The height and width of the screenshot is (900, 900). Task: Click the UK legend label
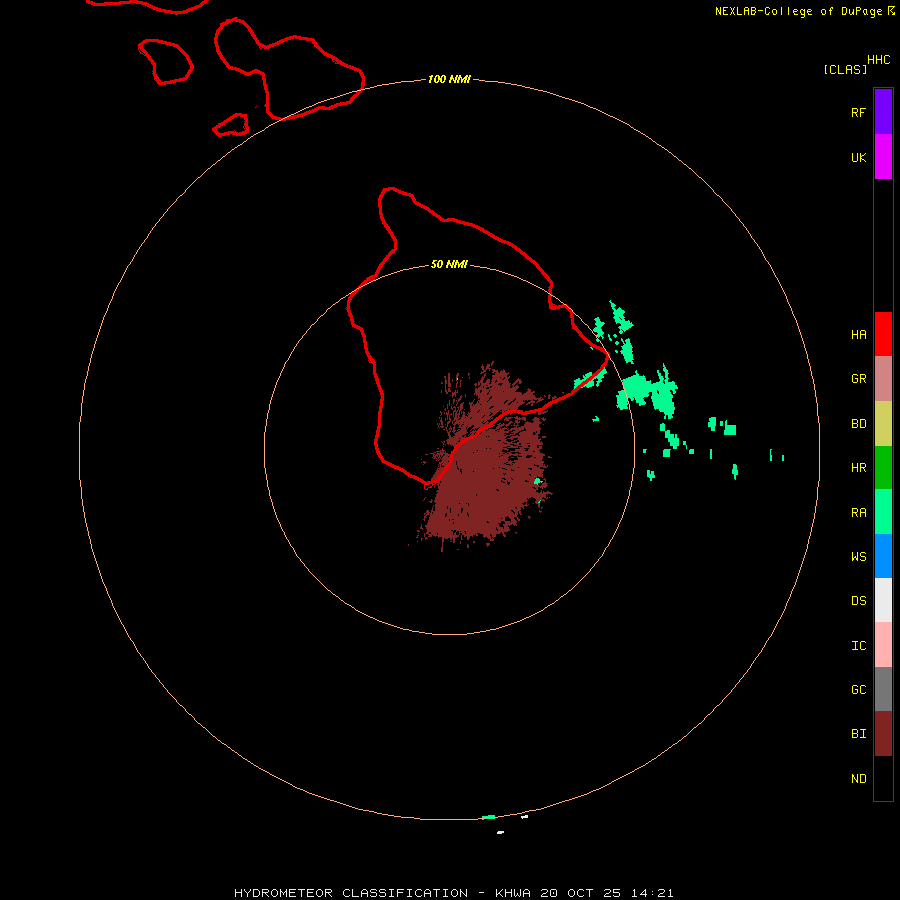(x=858, y=157)
